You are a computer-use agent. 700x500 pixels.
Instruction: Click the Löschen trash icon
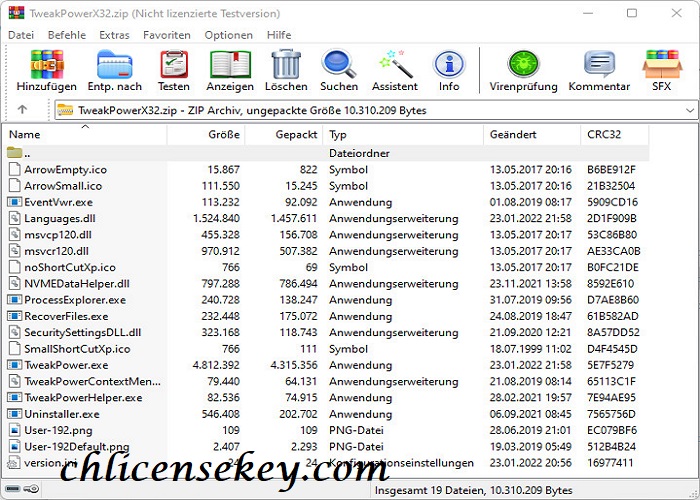pos(286,65)
